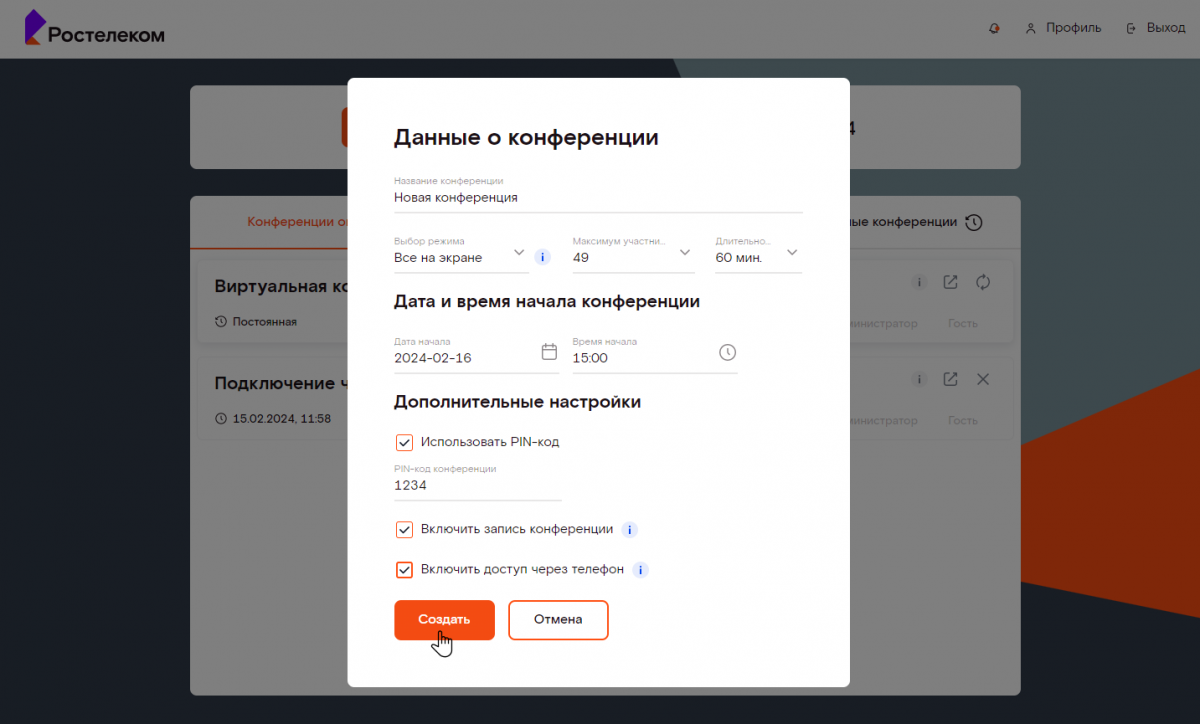Click info icon beside conference recording option
The image size is (1200, 724).
click(x=630, y=530)
